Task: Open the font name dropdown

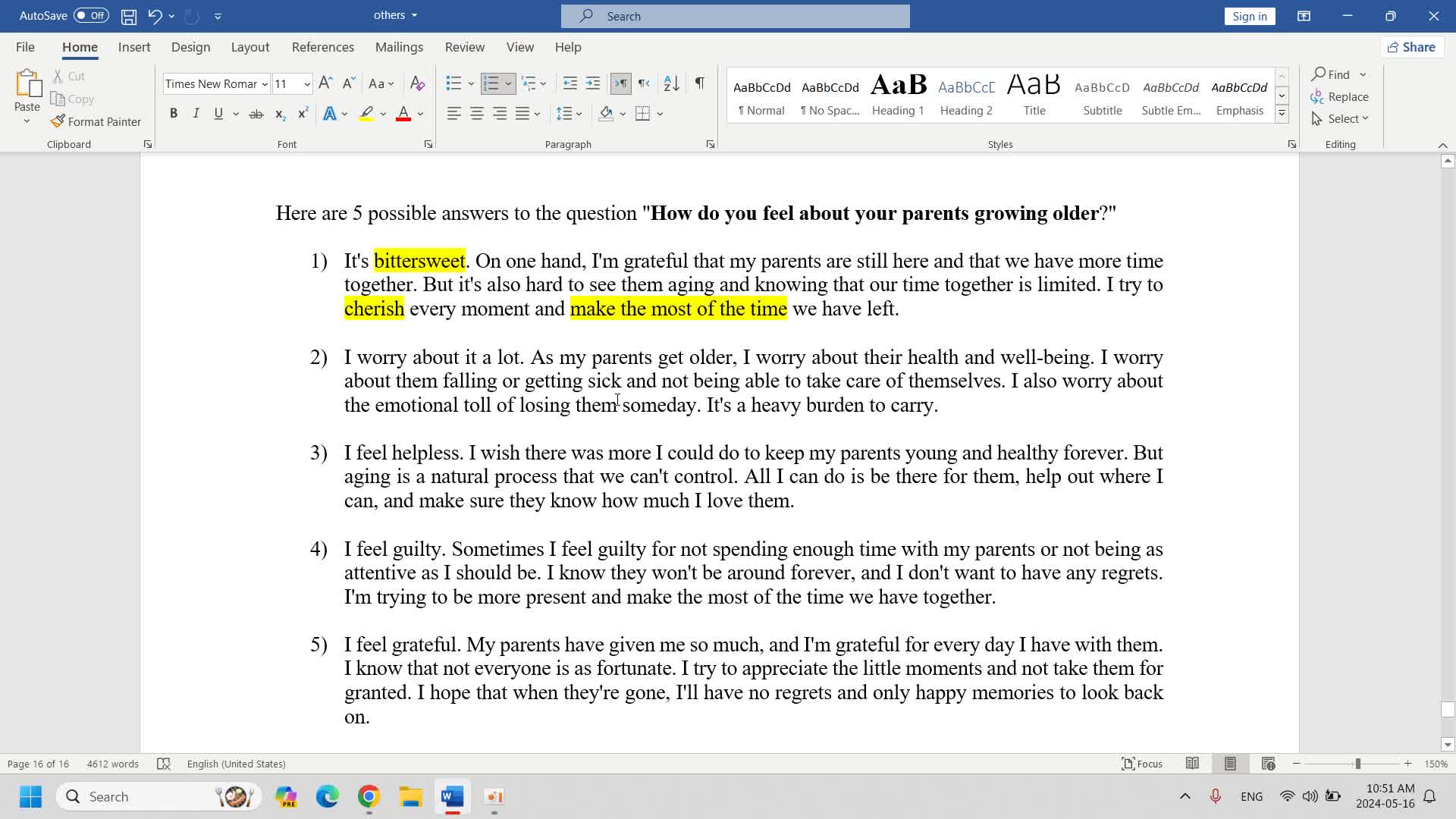Action: click(265, 84)
